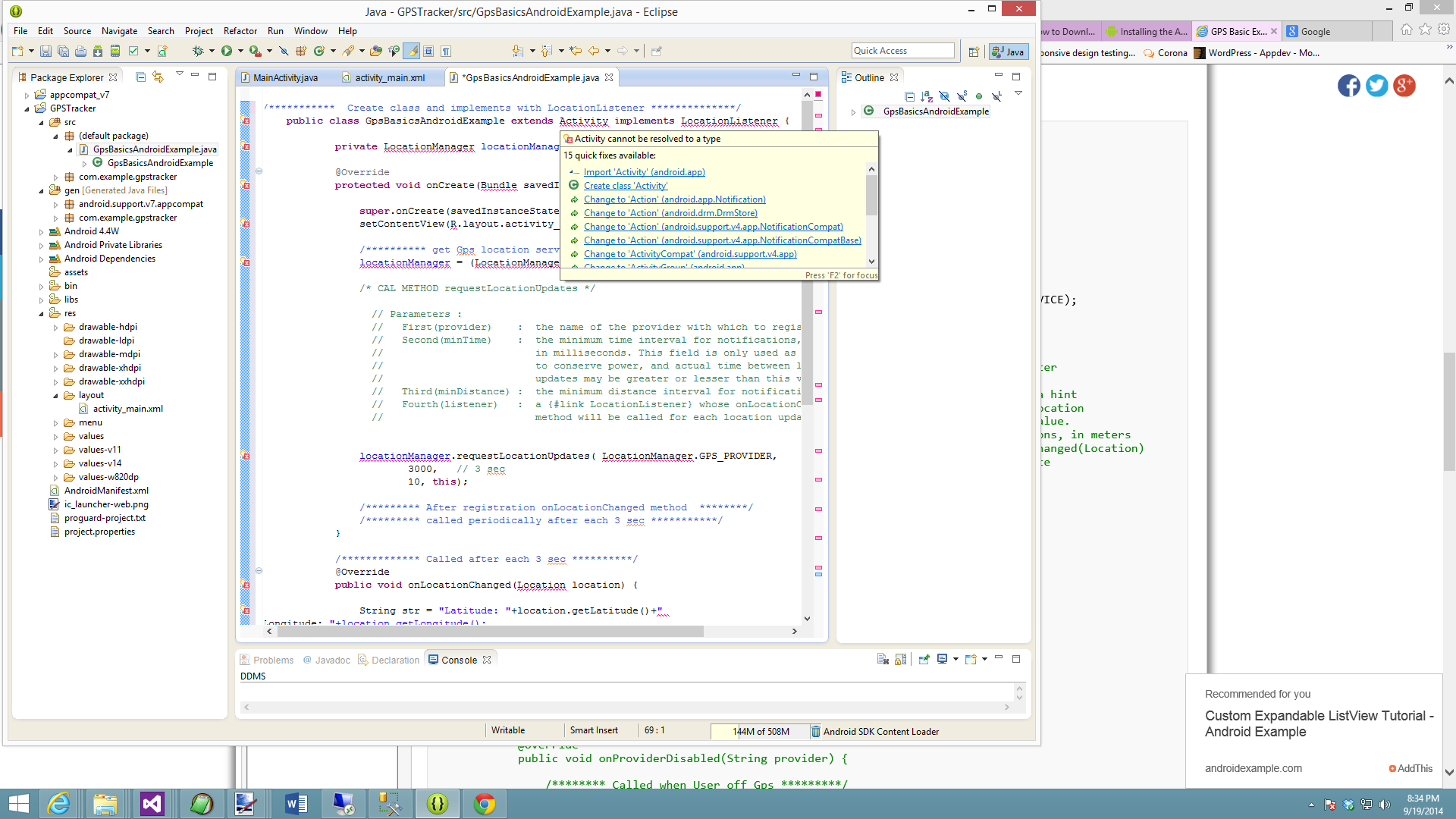Click Collapse All in the Package Explorer
The image size is (1456, 819).
point(140,77)
